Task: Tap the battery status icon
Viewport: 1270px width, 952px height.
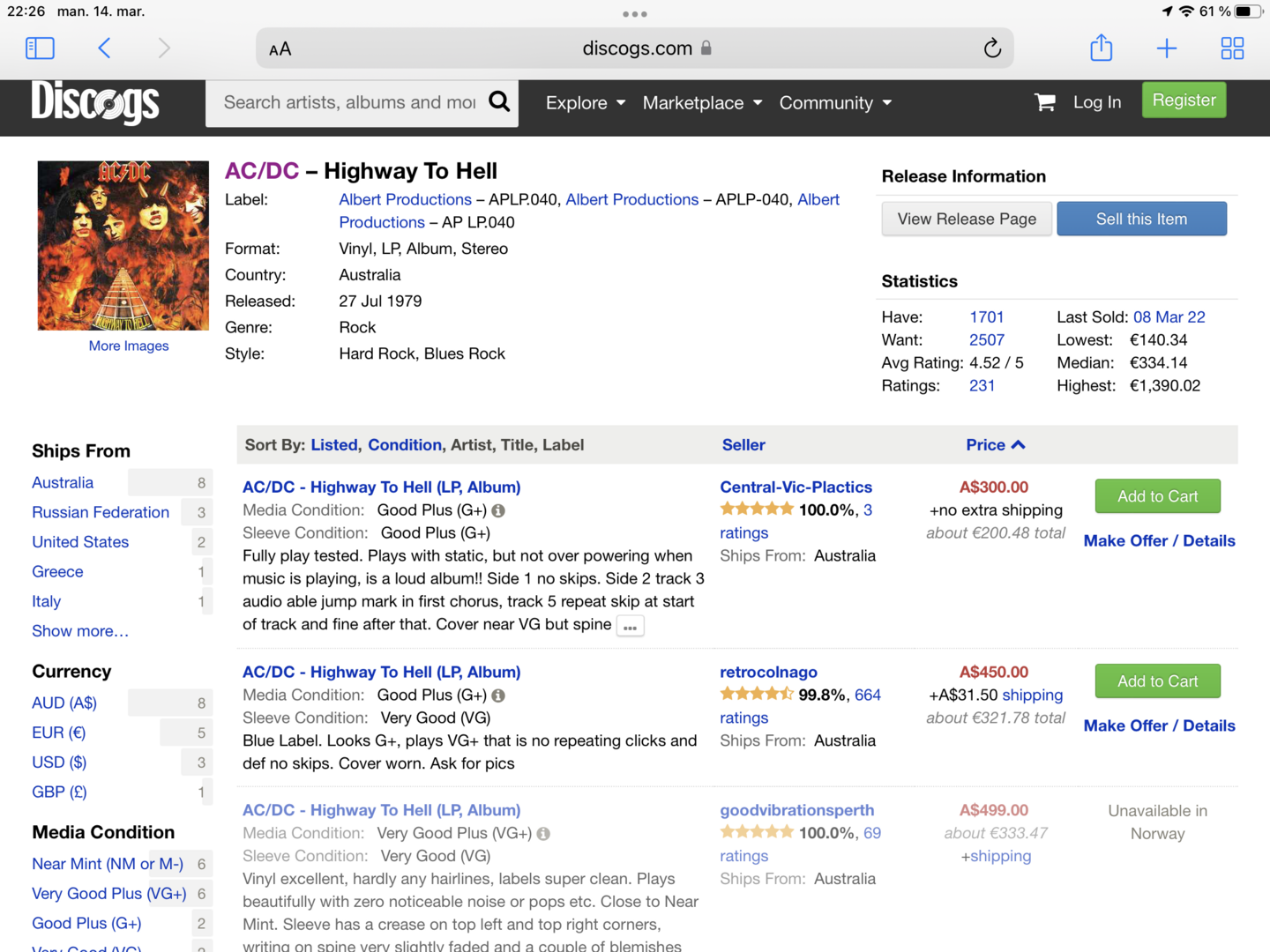Action: pyautogui.click(x=1248, y=11)
